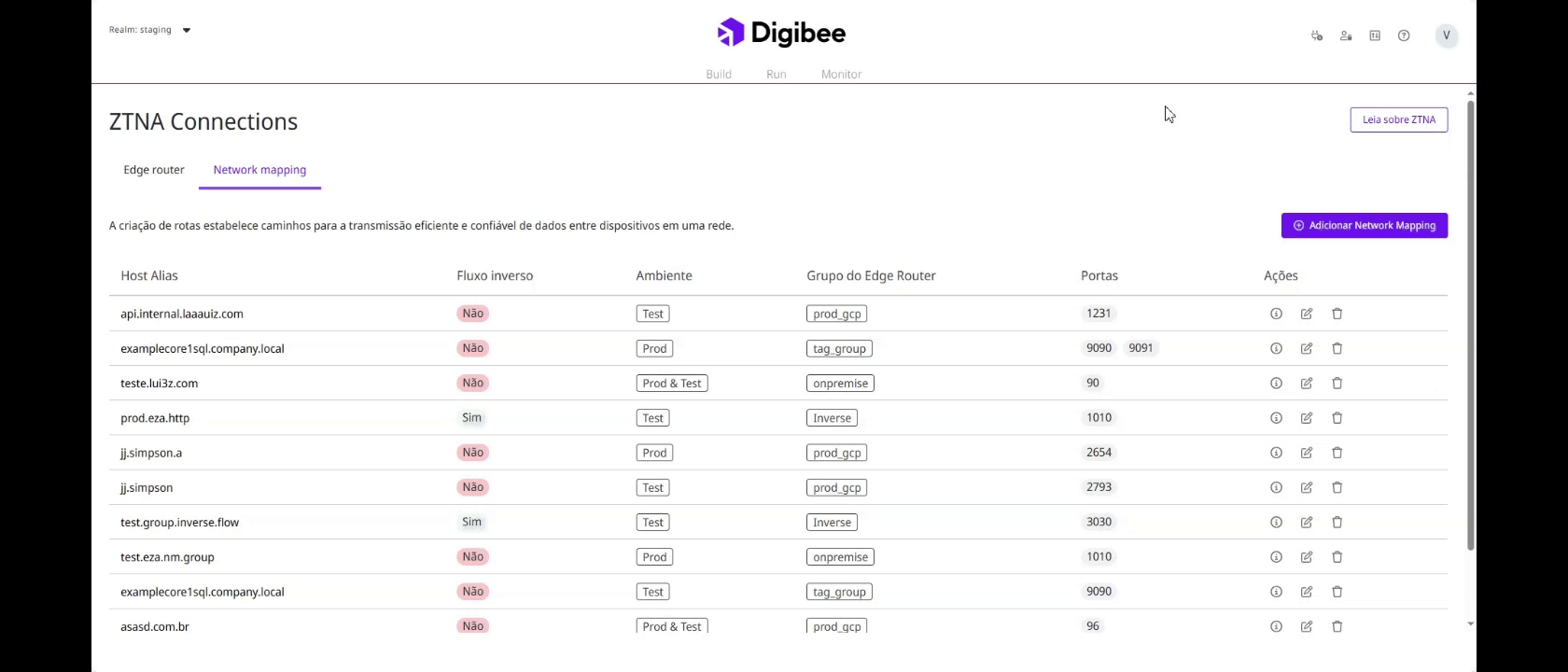Viewport: 1568px width, 672px height.
Task: Click the up-down arrows box icon
Action: pos(1375,35)
